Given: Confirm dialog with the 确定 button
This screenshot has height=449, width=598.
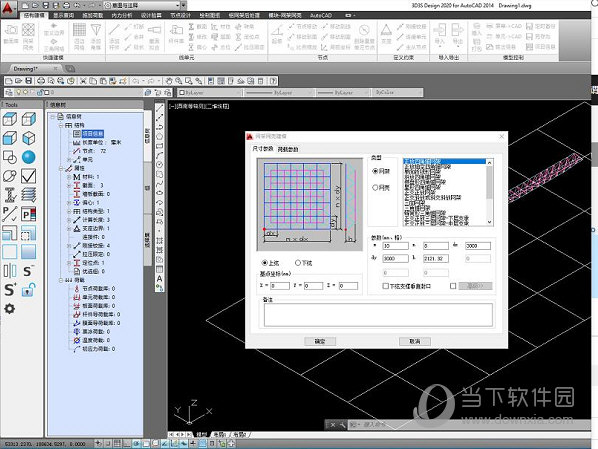Looking at the screenshot, I should coord(320,341).
